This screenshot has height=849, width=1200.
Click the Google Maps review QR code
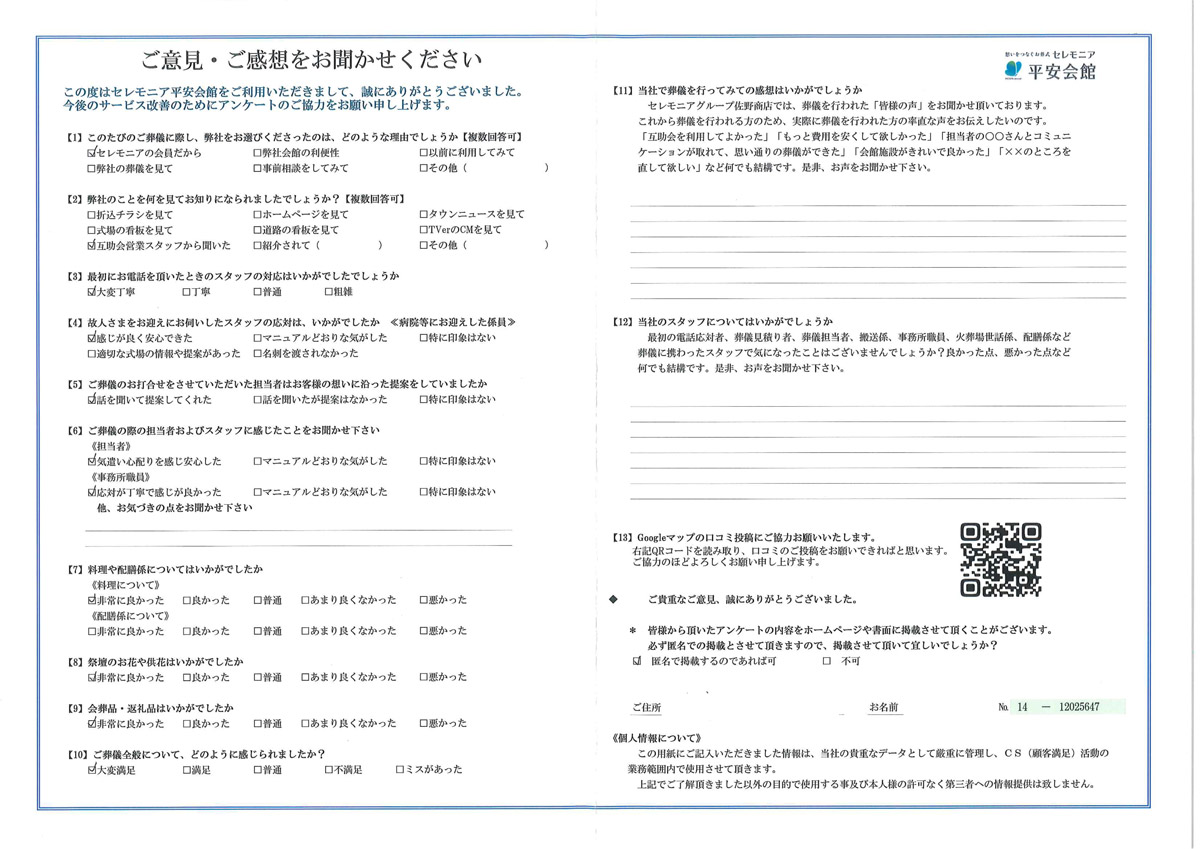tap(1000, 560)
